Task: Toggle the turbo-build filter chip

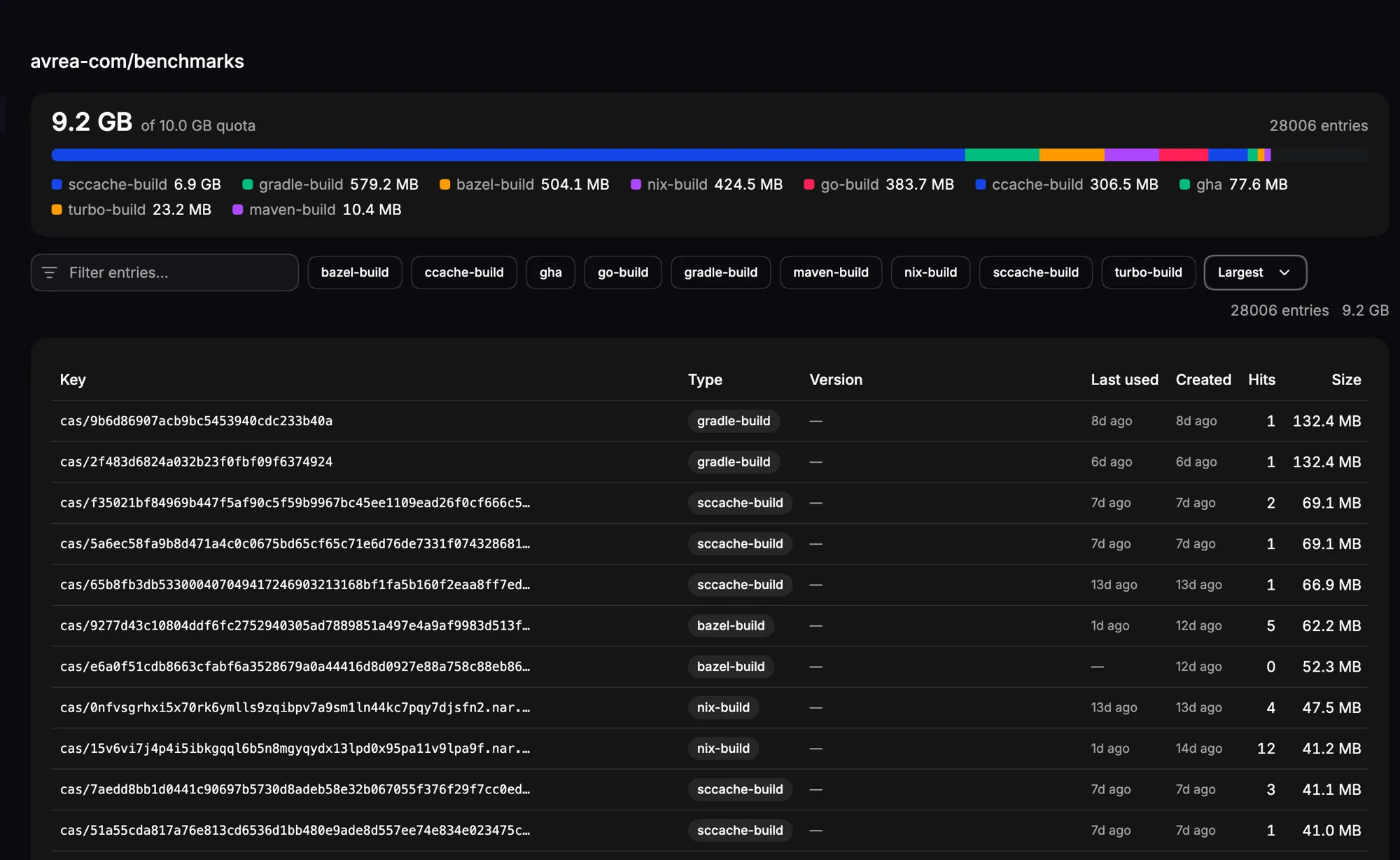Action: (1149, 272)
